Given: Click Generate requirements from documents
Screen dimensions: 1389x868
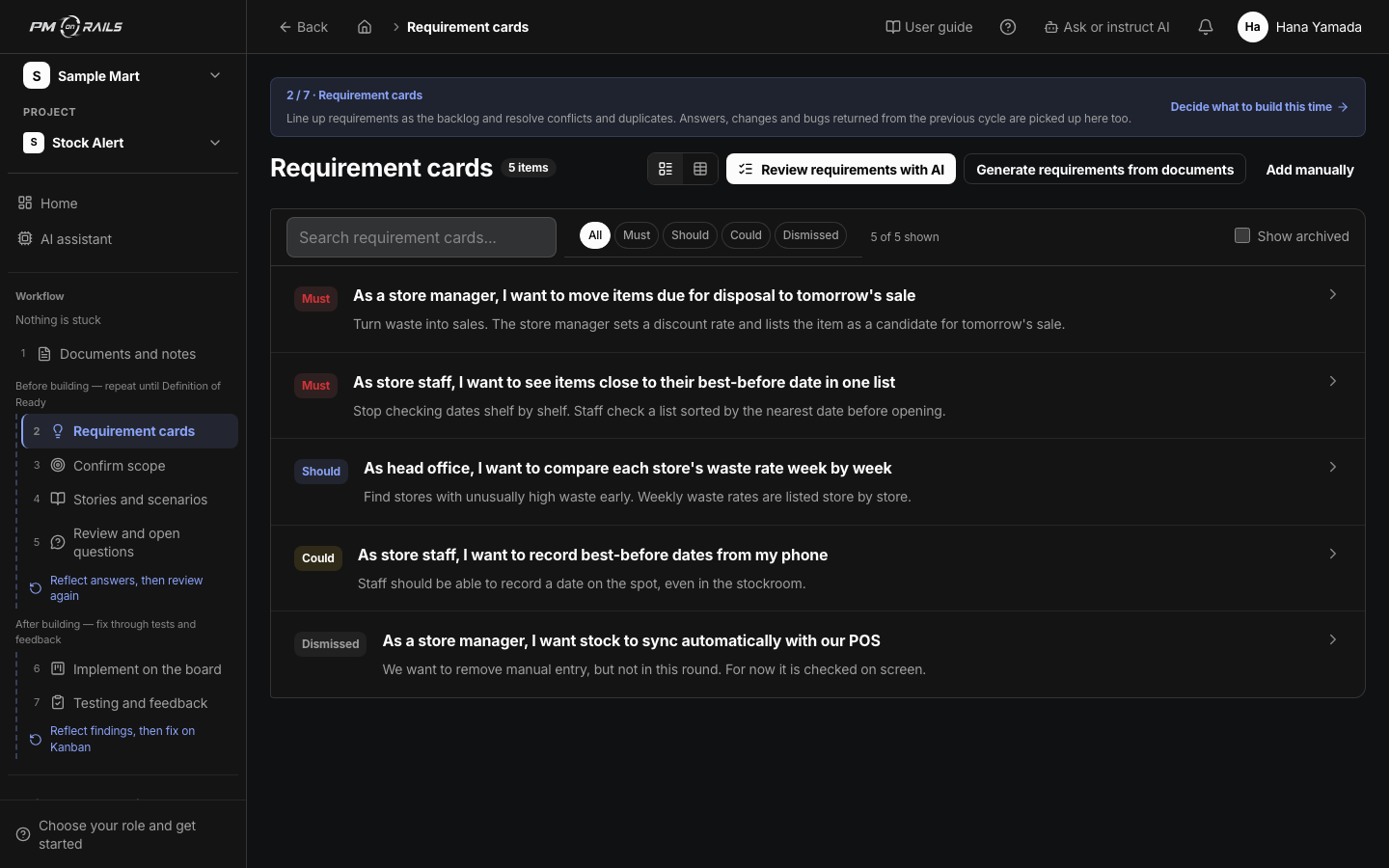Looking at the screenshot, I should pyautogui.click(x=1104, y=169).
